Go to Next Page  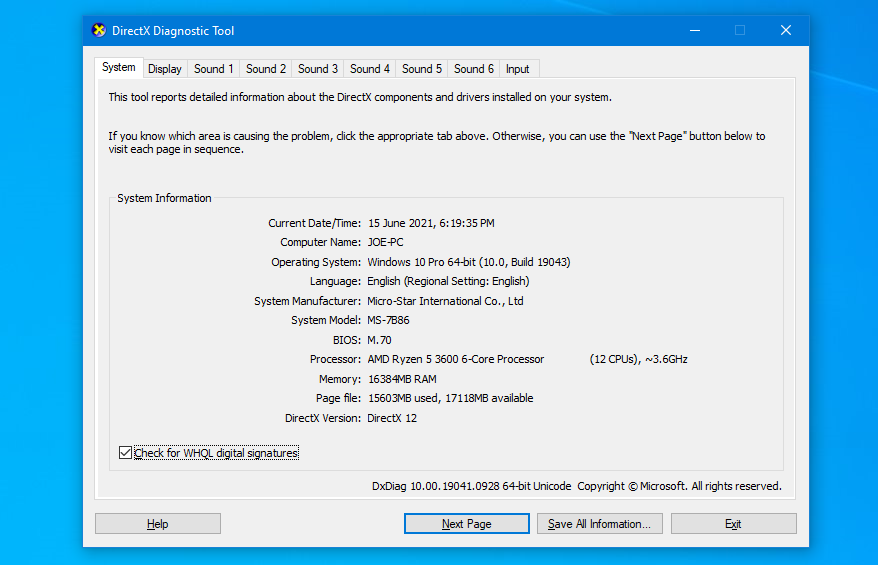point(466,524)
